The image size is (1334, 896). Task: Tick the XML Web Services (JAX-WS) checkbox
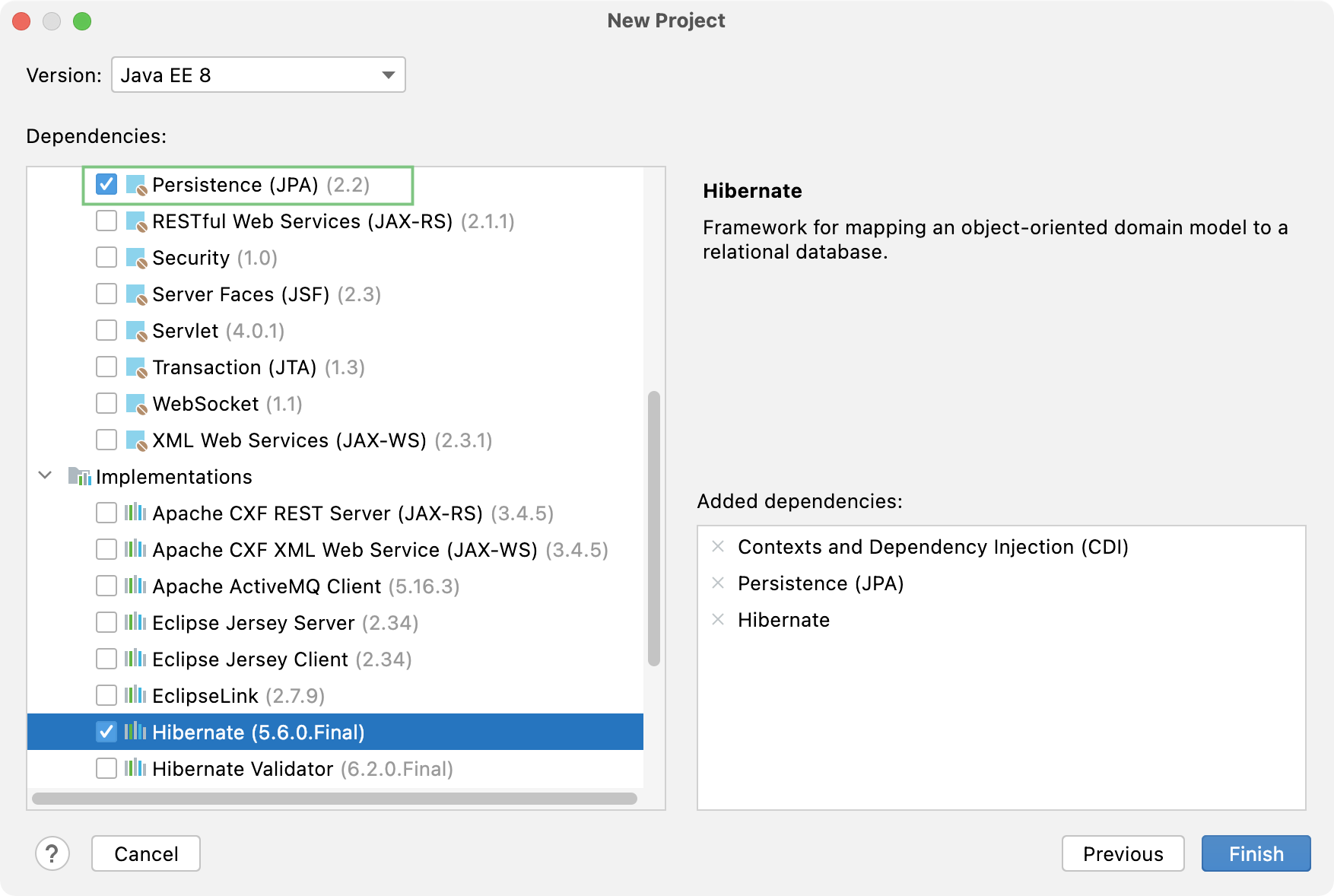pos(106,440)
